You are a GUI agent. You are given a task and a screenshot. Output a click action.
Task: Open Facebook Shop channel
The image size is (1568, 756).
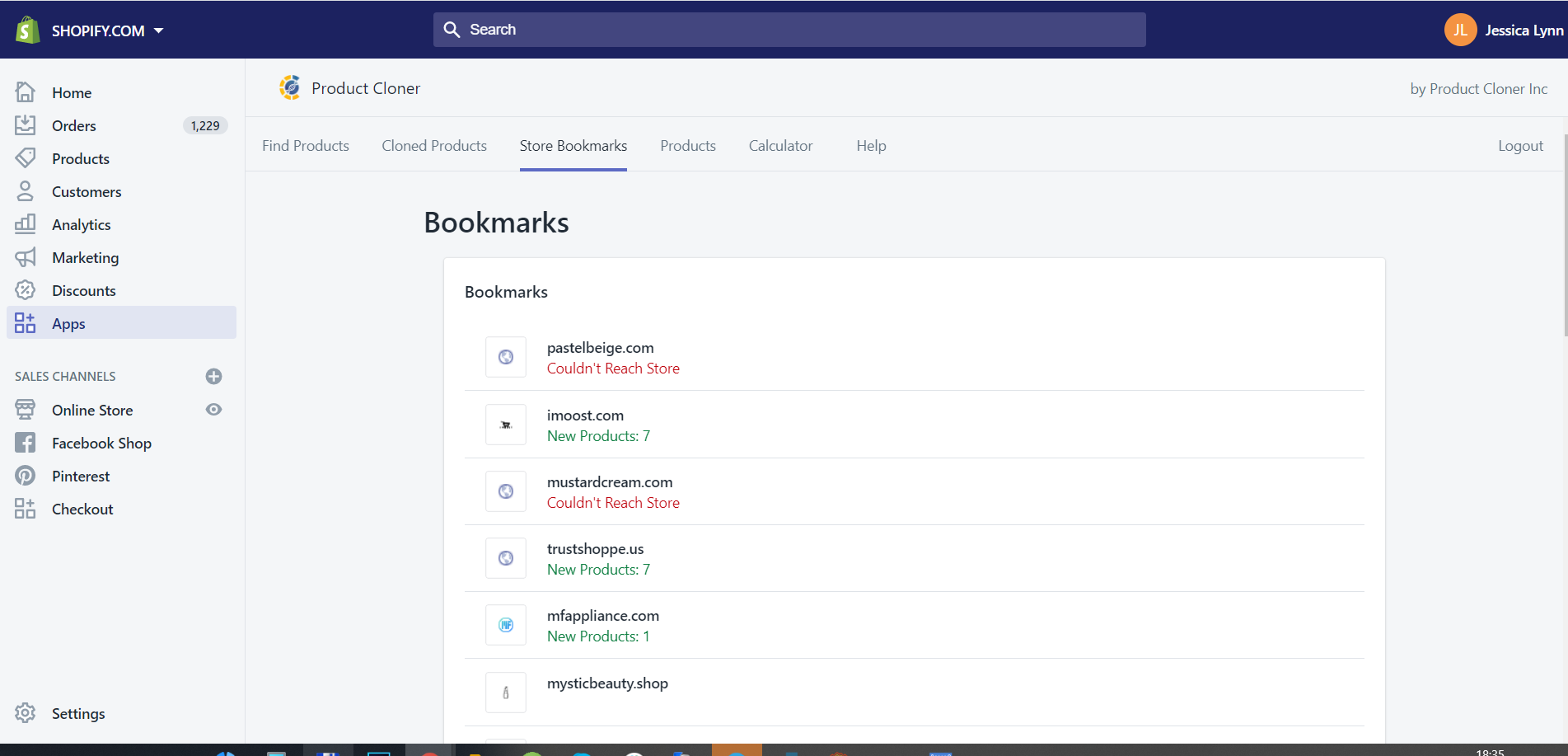pos(101,443)
